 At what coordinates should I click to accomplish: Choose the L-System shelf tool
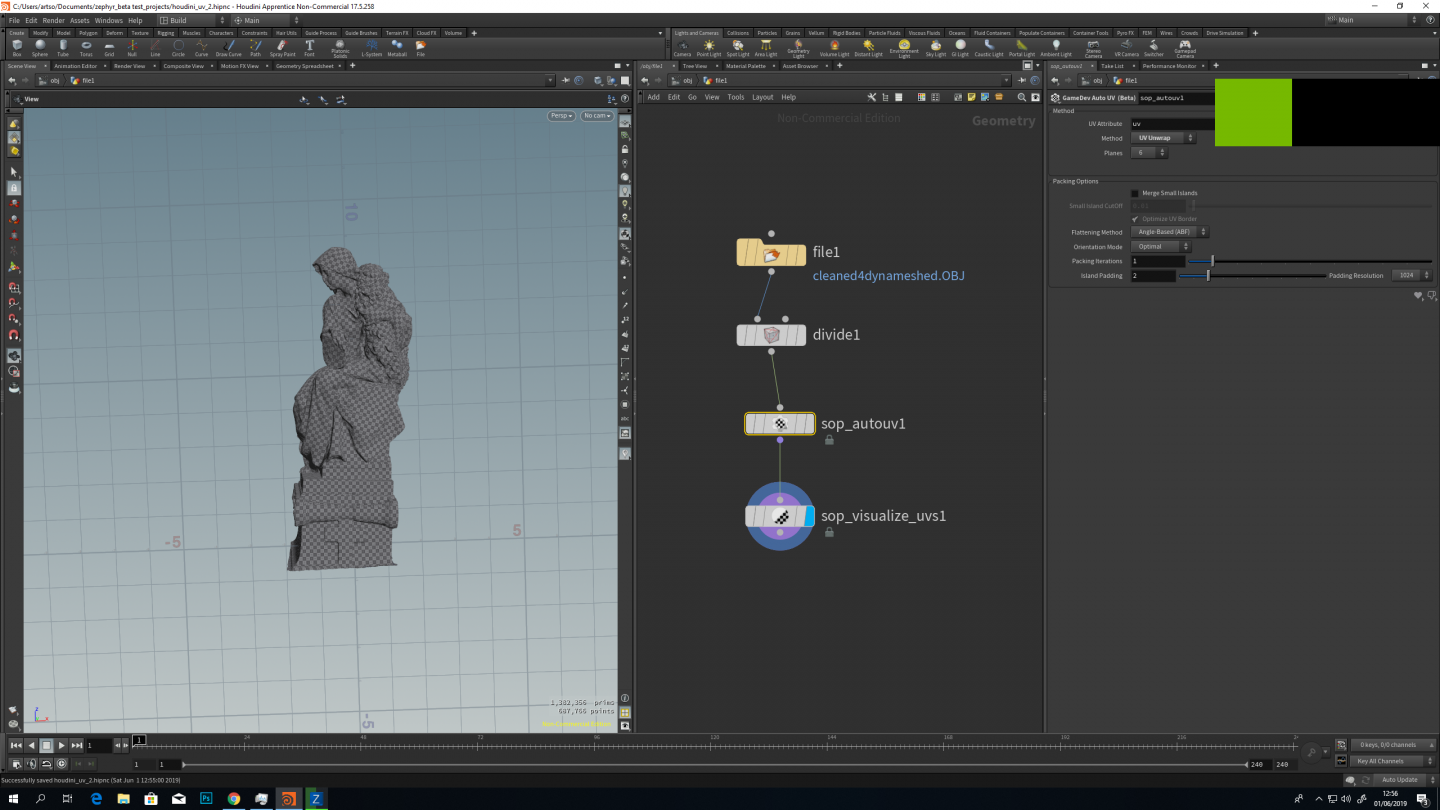click(371, 47)
